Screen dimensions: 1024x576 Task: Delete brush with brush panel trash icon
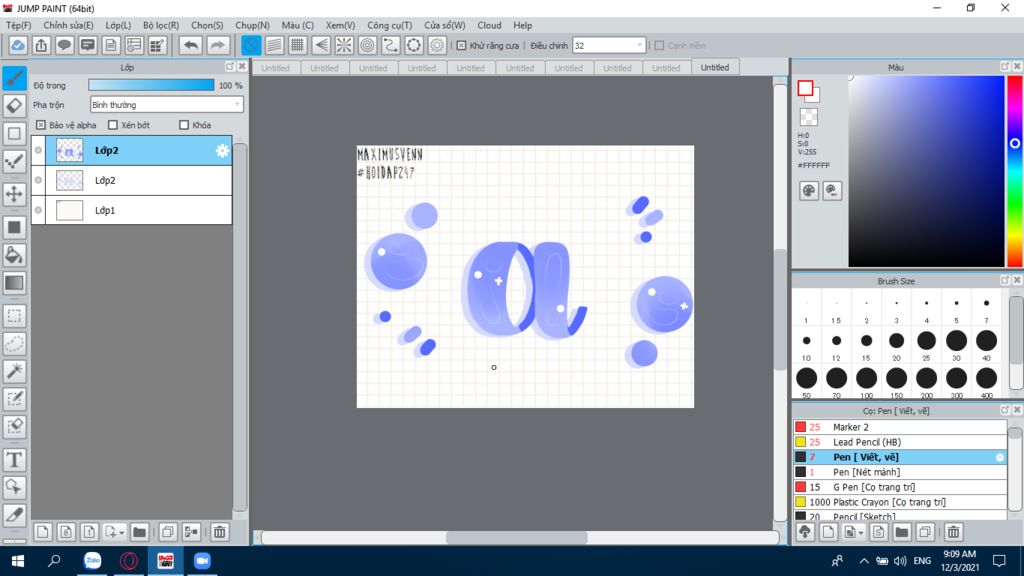(953, 532)
